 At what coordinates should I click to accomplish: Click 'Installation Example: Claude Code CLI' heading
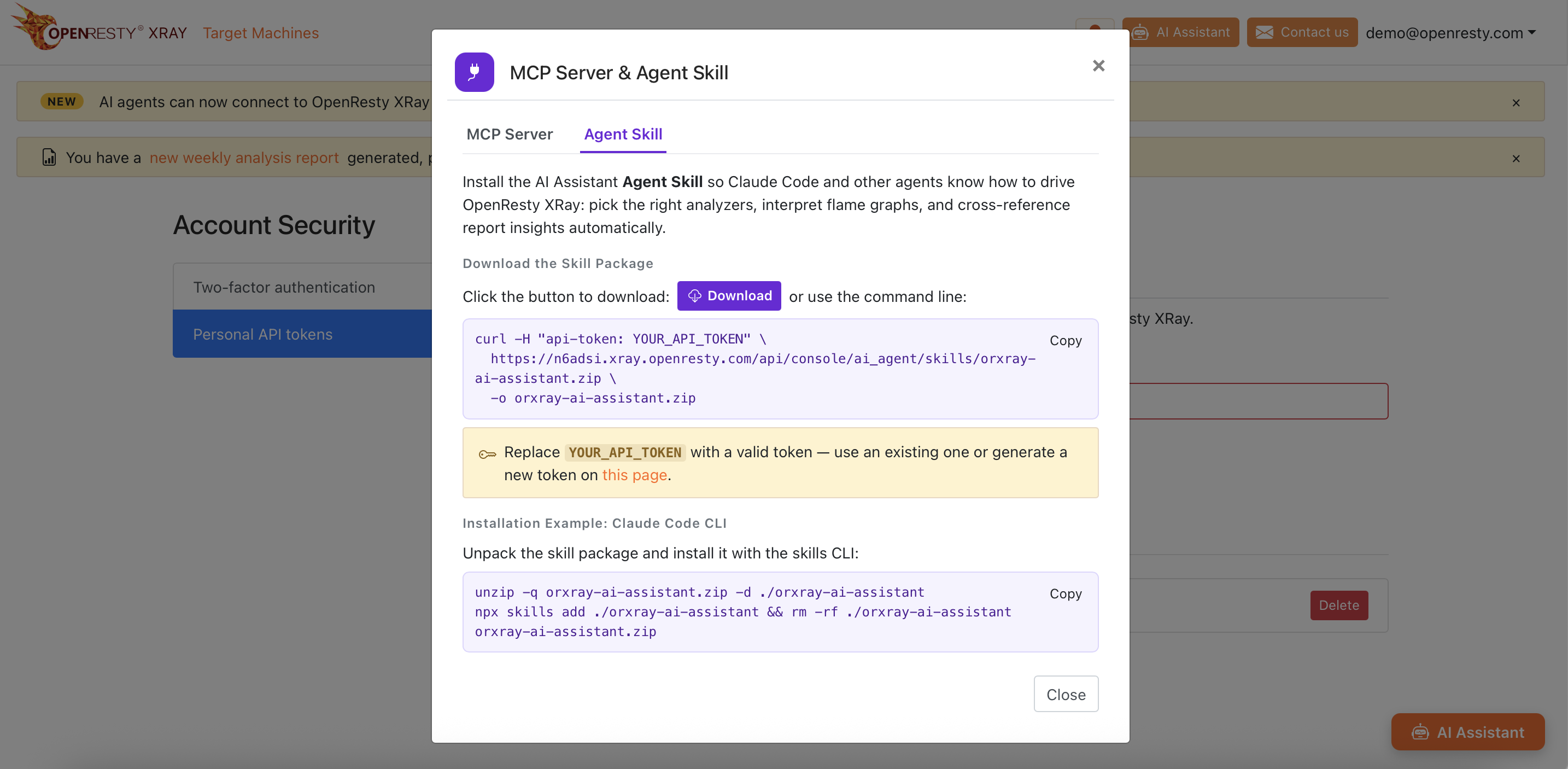594,523
